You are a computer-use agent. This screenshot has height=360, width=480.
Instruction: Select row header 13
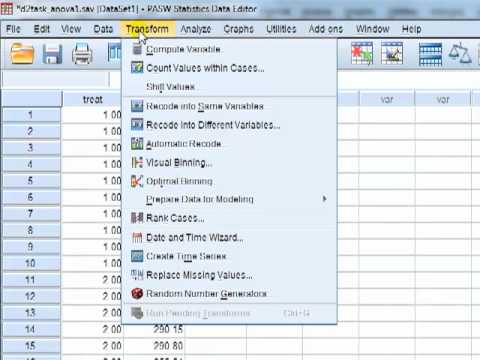pyautogui.click(x=31, y=313)
